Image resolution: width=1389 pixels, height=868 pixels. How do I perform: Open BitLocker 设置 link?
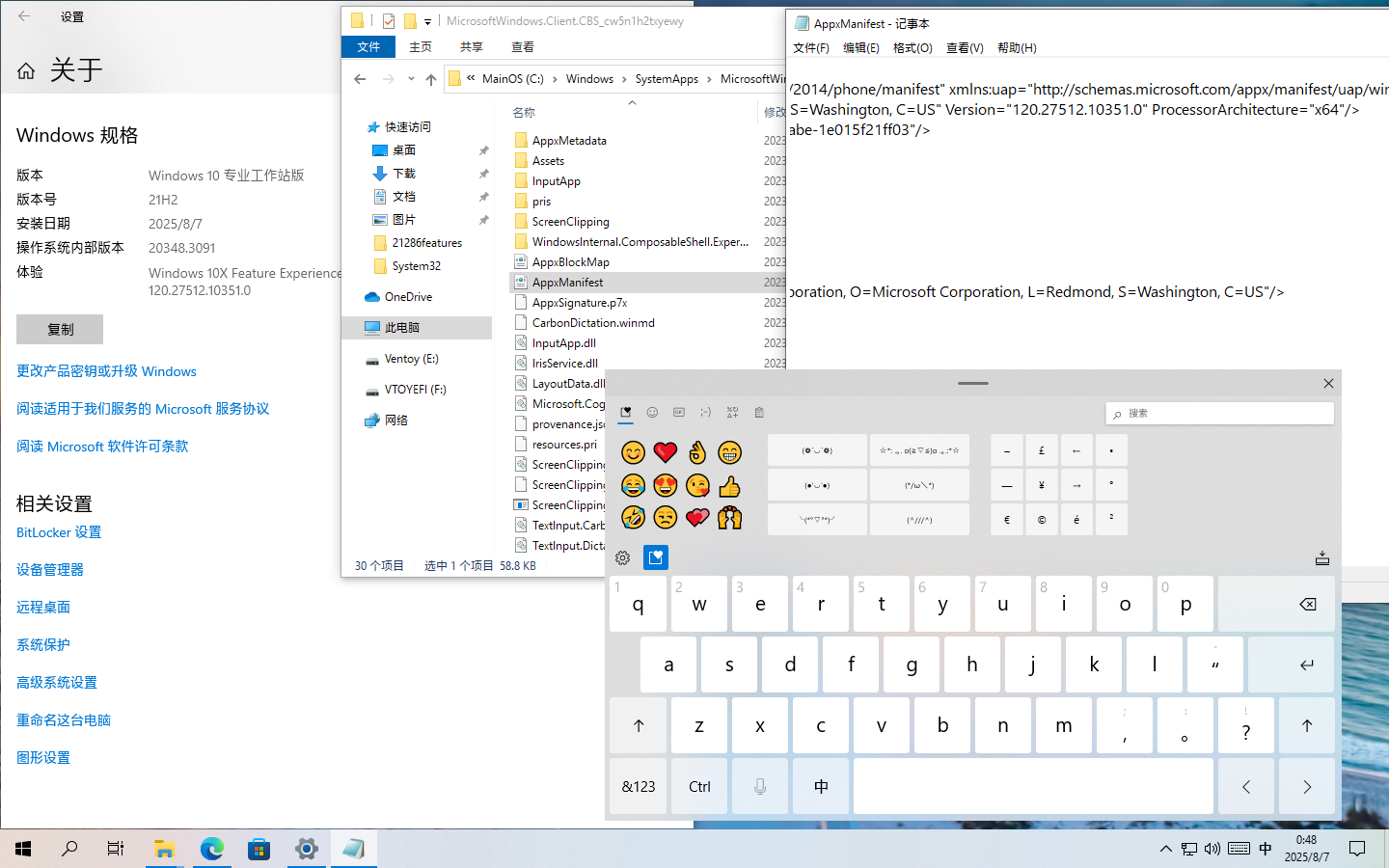(59, 532)
